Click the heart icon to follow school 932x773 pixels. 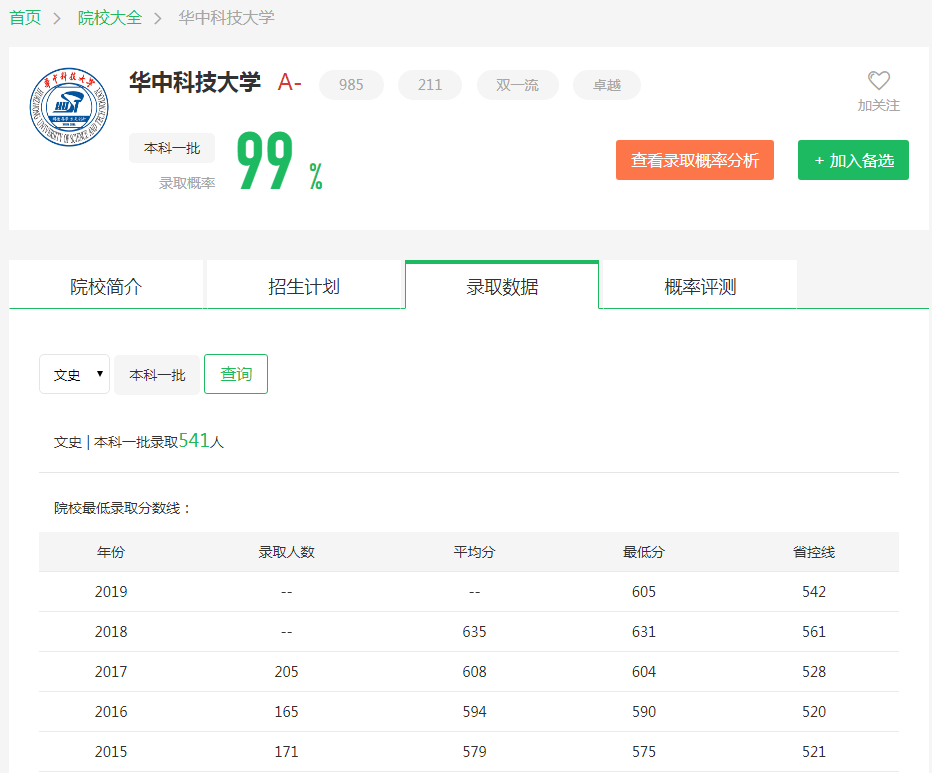(x=879, y=80)
